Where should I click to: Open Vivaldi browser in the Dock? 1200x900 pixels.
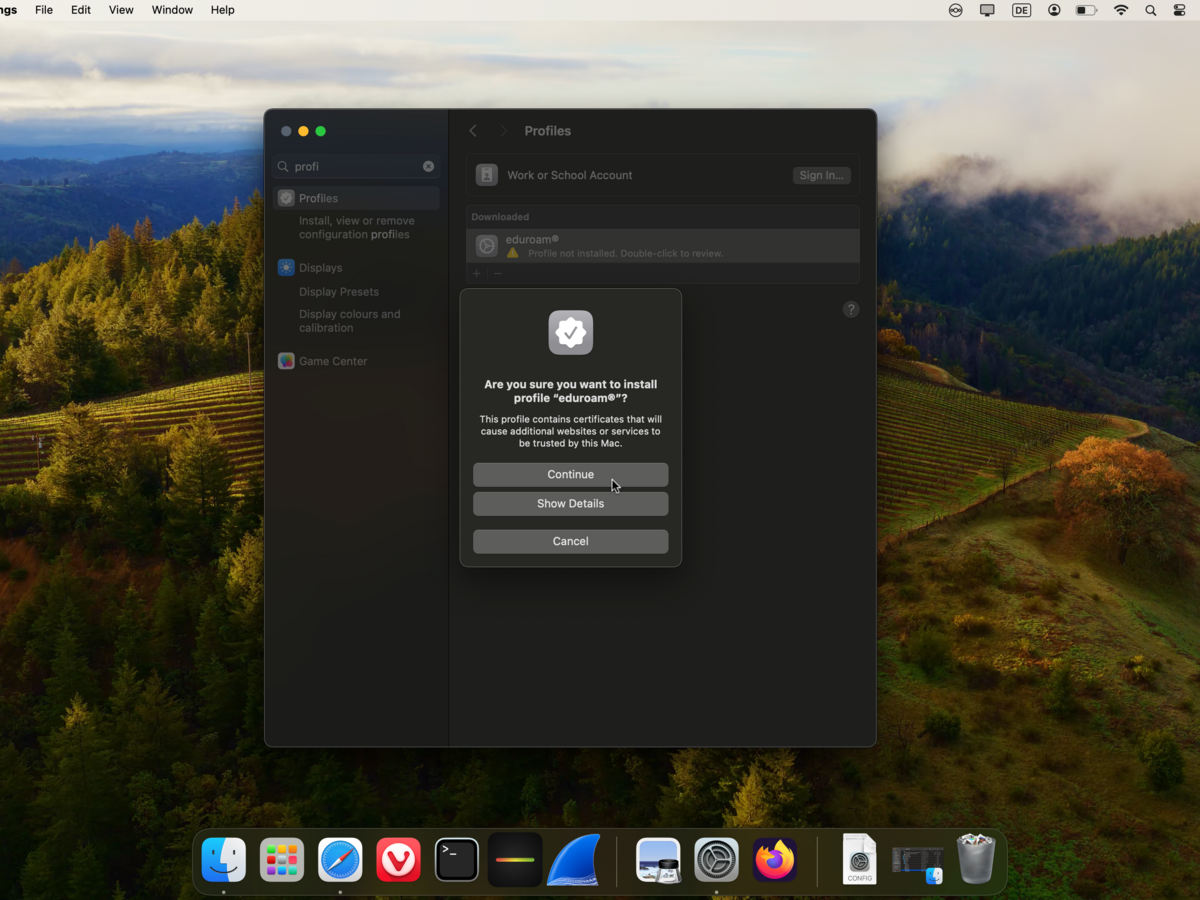(x=398, y=859)
